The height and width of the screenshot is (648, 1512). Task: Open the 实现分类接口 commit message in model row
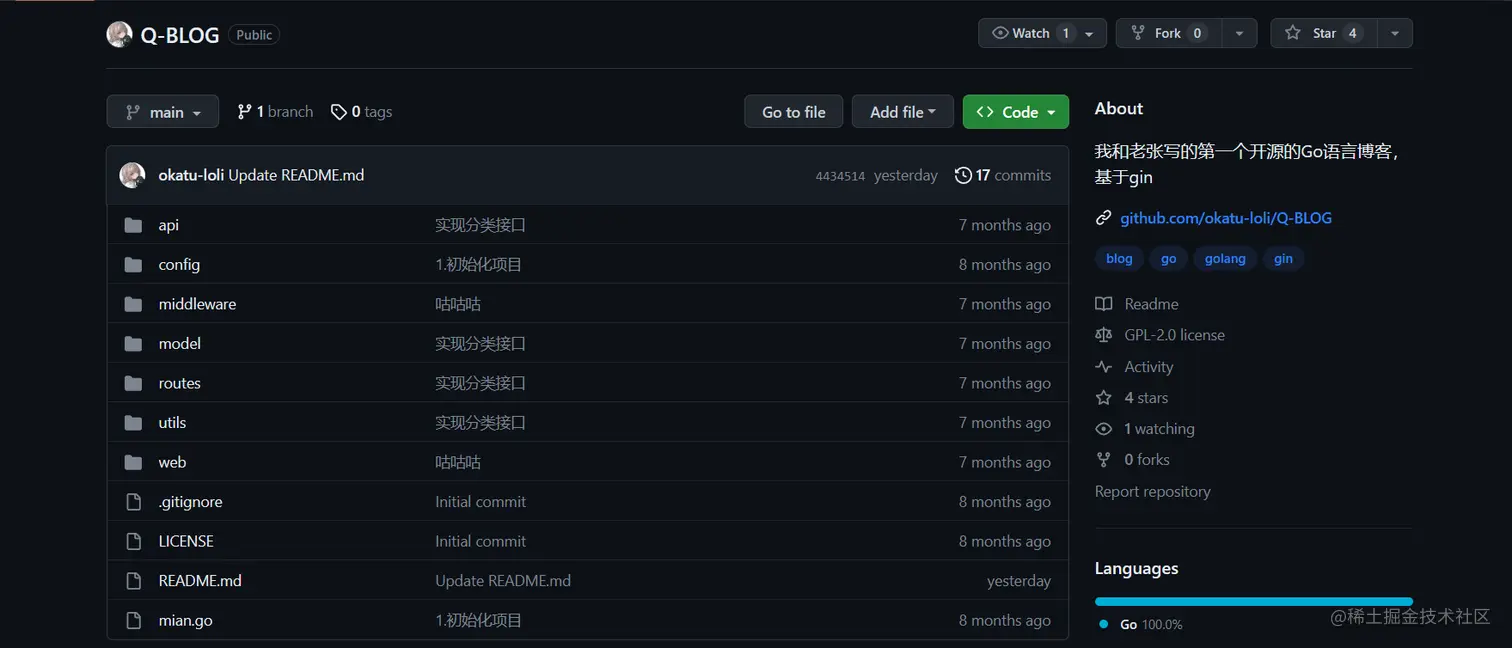[x=480, y=344]
